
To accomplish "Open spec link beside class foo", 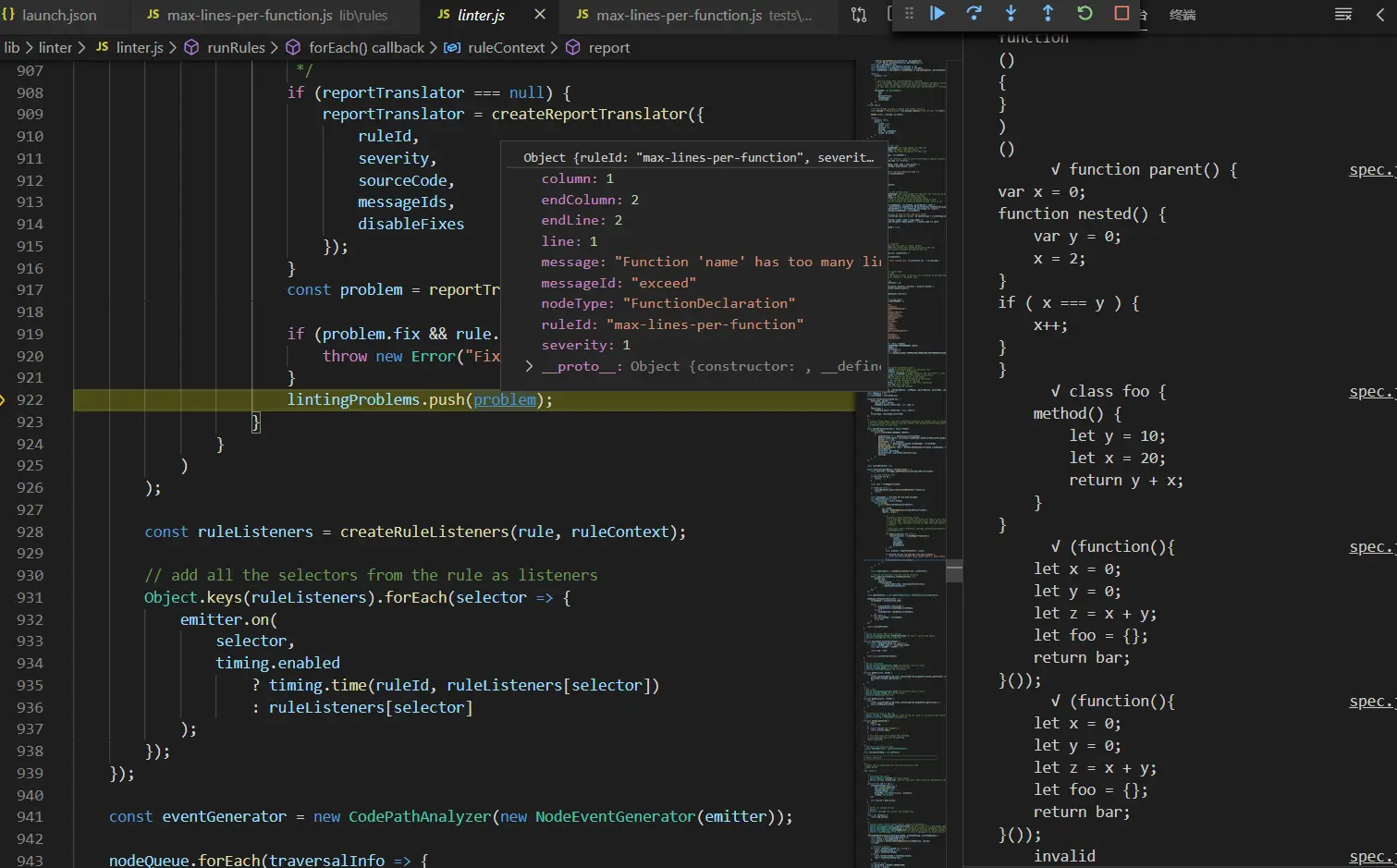I will 1371,391.
